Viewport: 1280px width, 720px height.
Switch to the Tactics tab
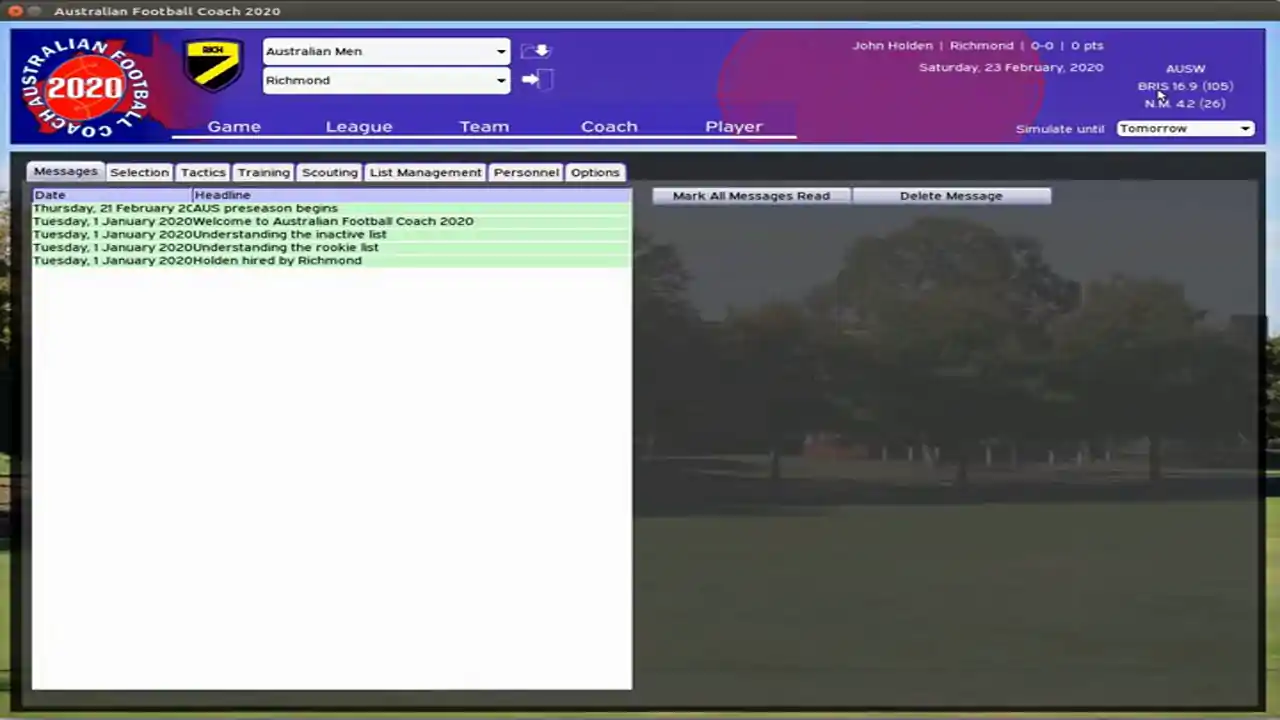(x=203, y=173)
